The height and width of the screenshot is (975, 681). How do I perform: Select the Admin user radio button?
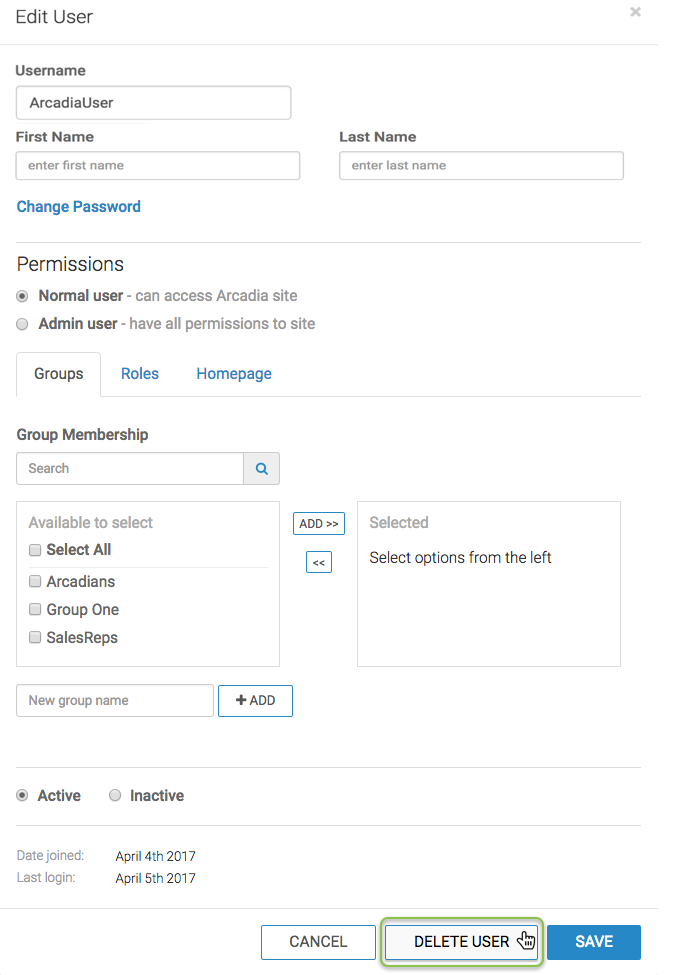click(22, 324)
